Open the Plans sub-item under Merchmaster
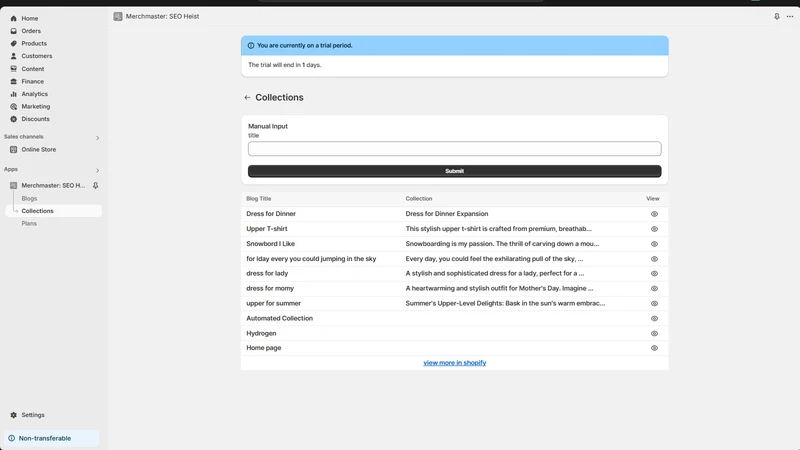The image size is (800, 450). (x=29, y=223)
